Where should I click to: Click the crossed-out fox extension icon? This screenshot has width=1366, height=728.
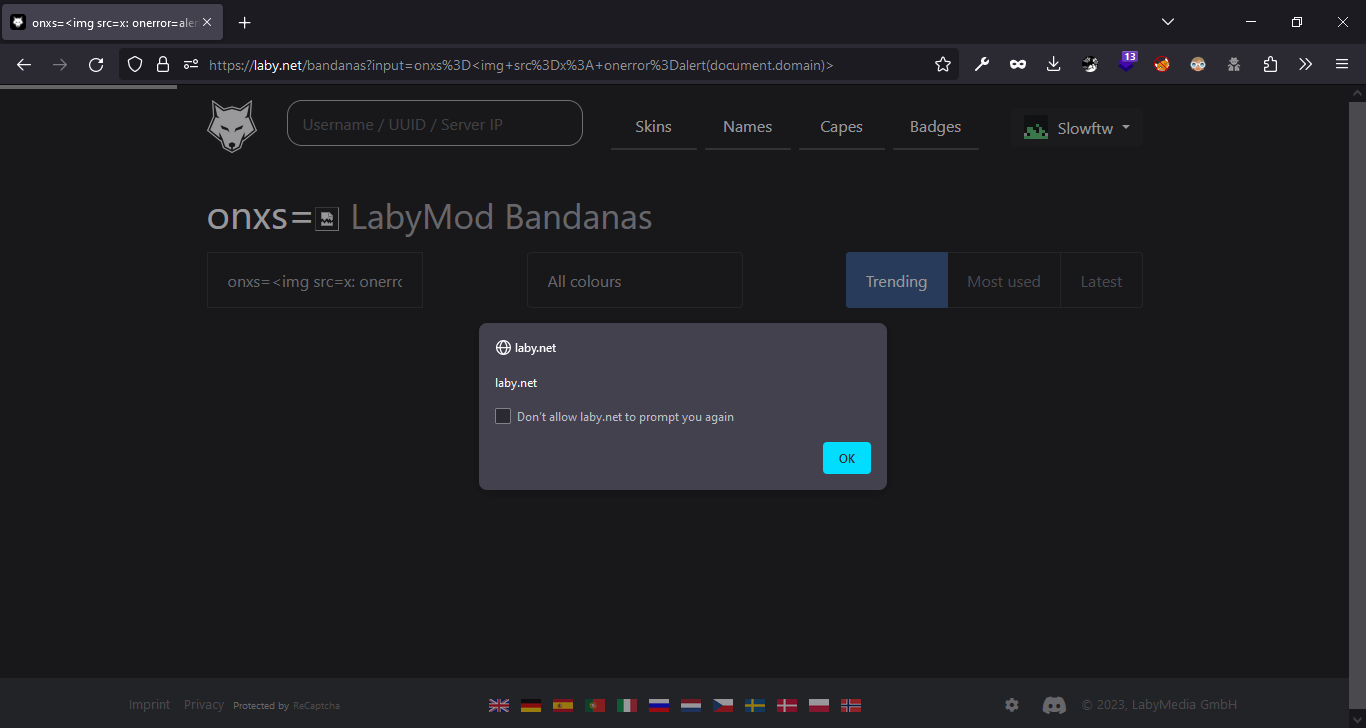coord(1162,64)
